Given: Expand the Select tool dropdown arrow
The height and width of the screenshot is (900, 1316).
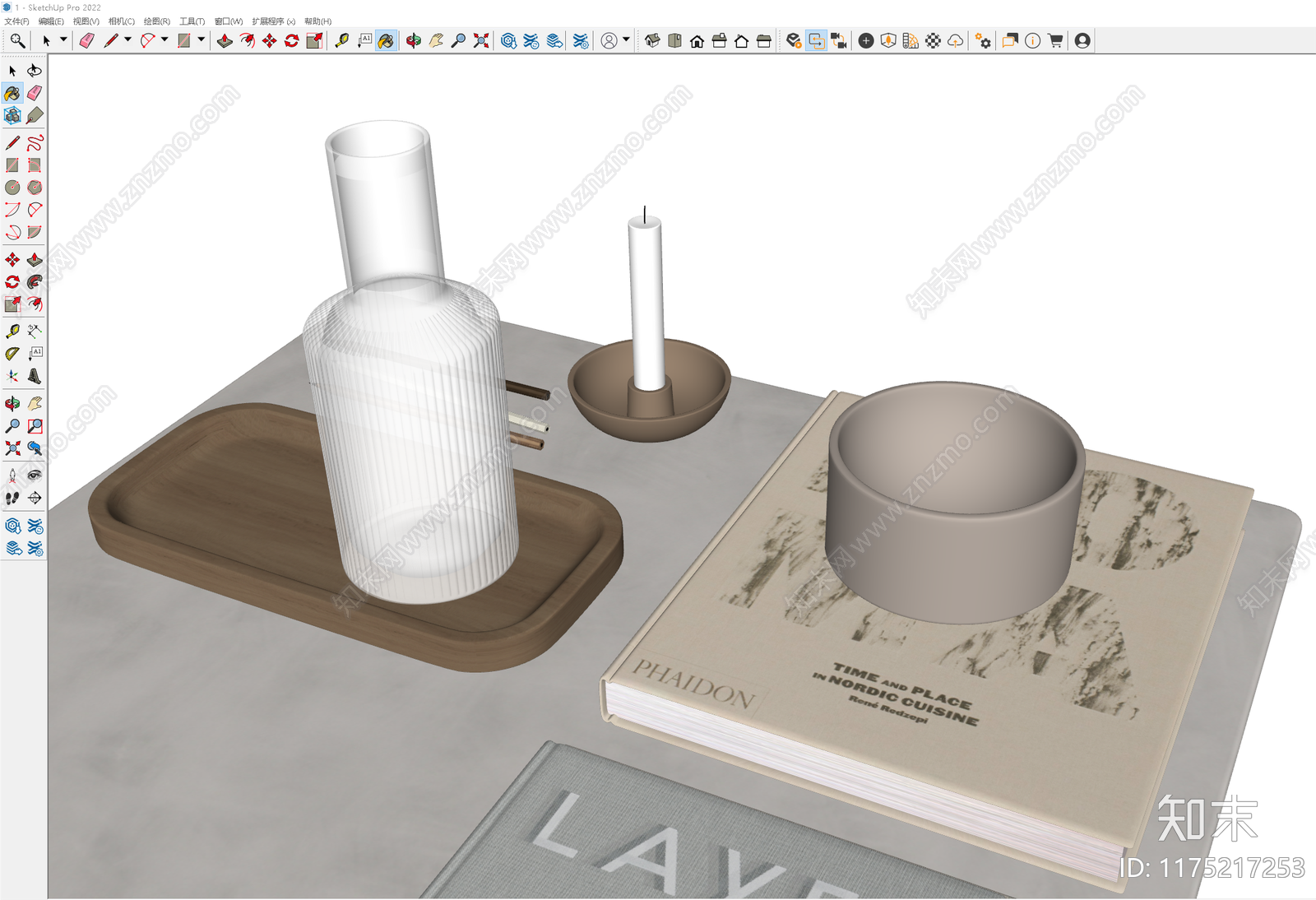Looking at the screenshot, I should pos(63,39).
